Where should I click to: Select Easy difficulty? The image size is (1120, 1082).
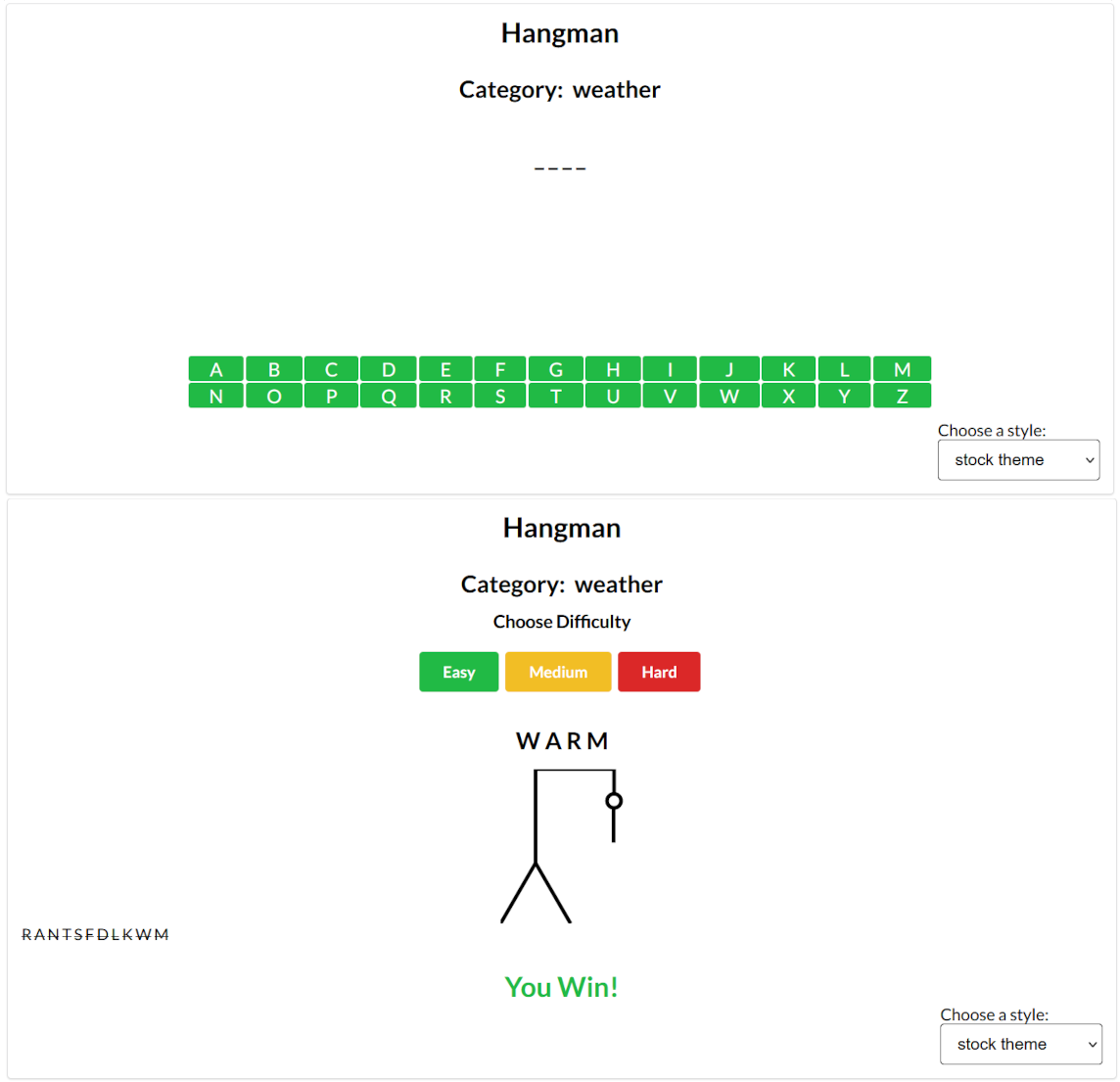(x=458, y=672)
